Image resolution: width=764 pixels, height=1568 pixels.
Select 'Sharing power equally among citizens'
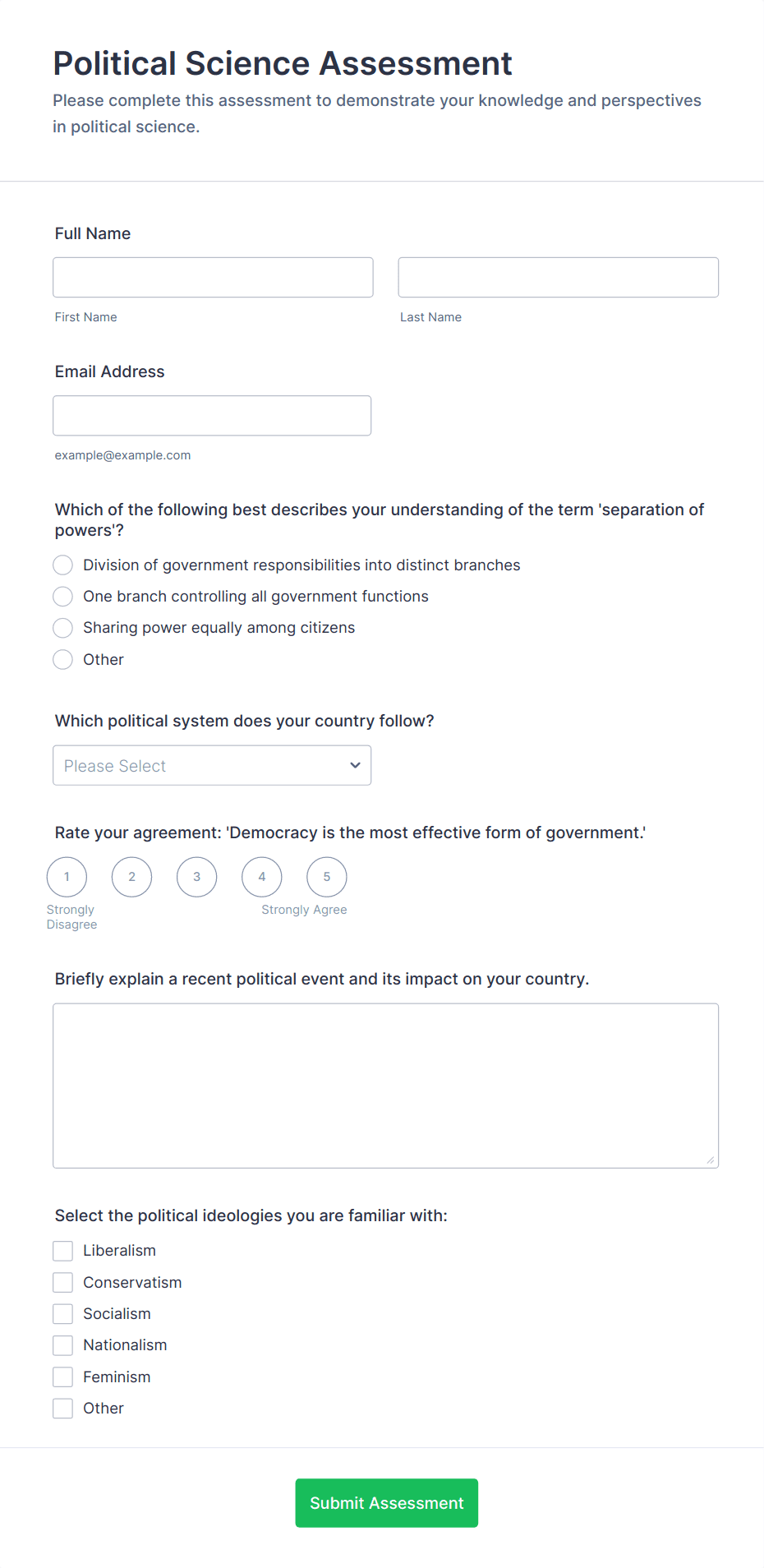pos(62,627)
